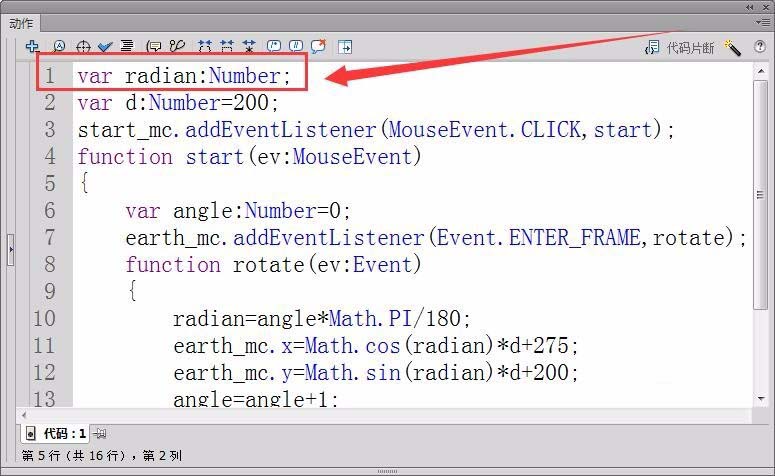Click the vertical scrollbar down arrow
775x476 pixels.
(x=761, y=398)
